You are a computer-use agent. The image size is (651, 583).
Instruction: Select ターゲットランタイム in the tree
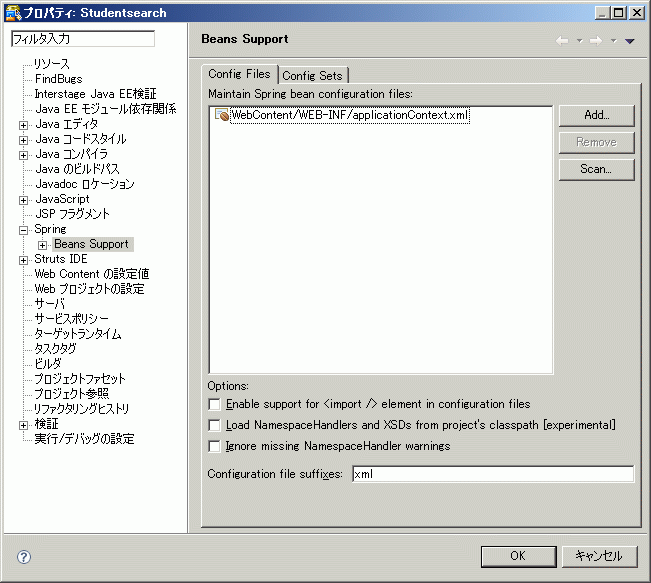[x=78, y=334]
